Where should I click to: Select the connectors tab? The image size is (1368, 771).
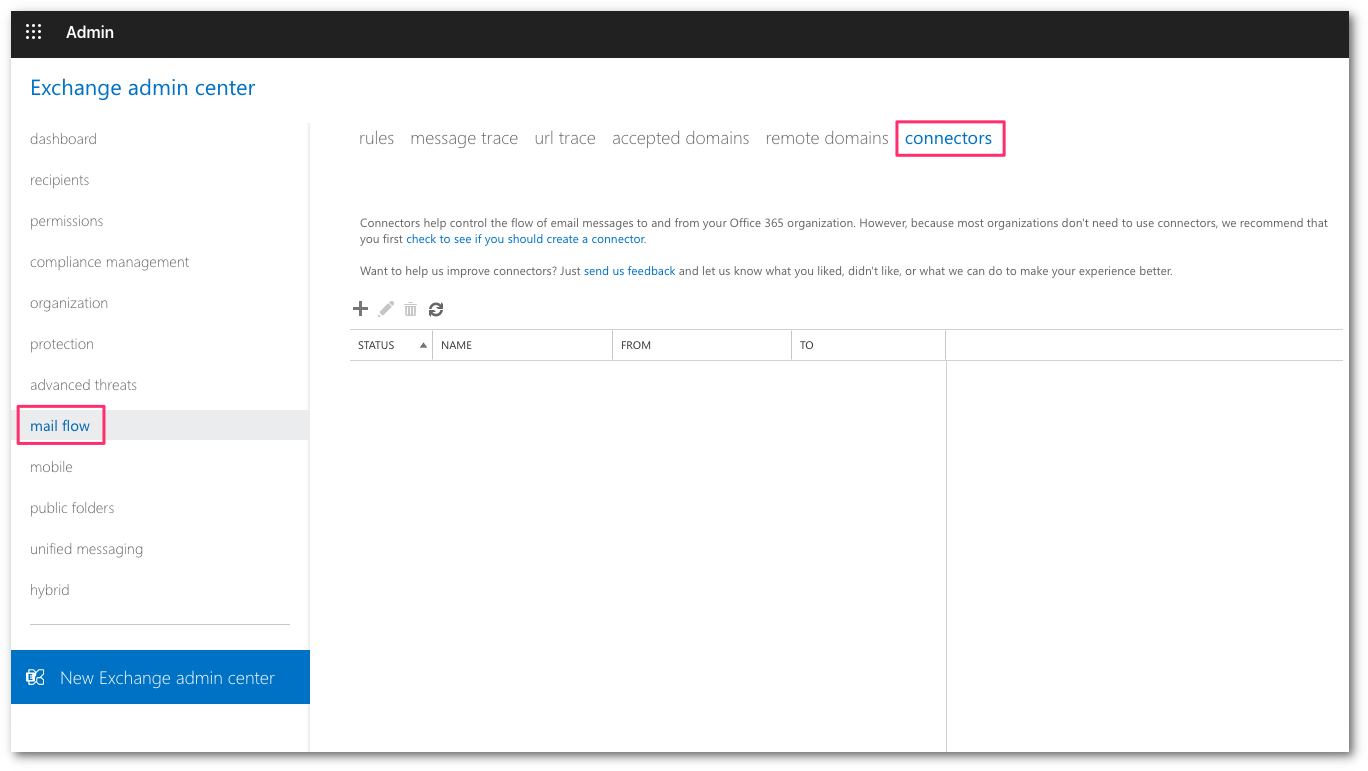[x=949, y=138]
